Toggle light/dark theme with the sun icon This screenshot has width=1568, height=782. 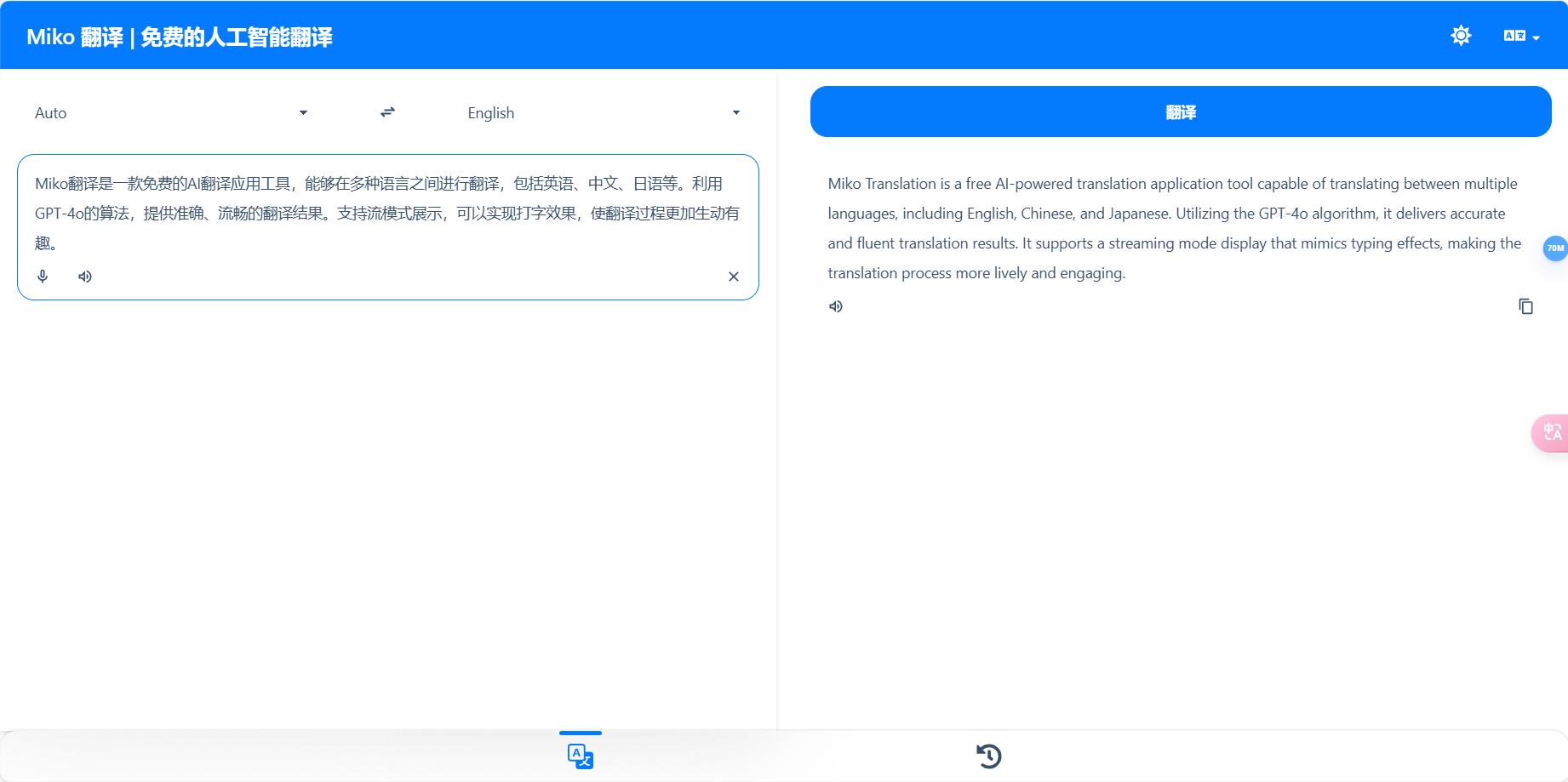click(1461, 35)
